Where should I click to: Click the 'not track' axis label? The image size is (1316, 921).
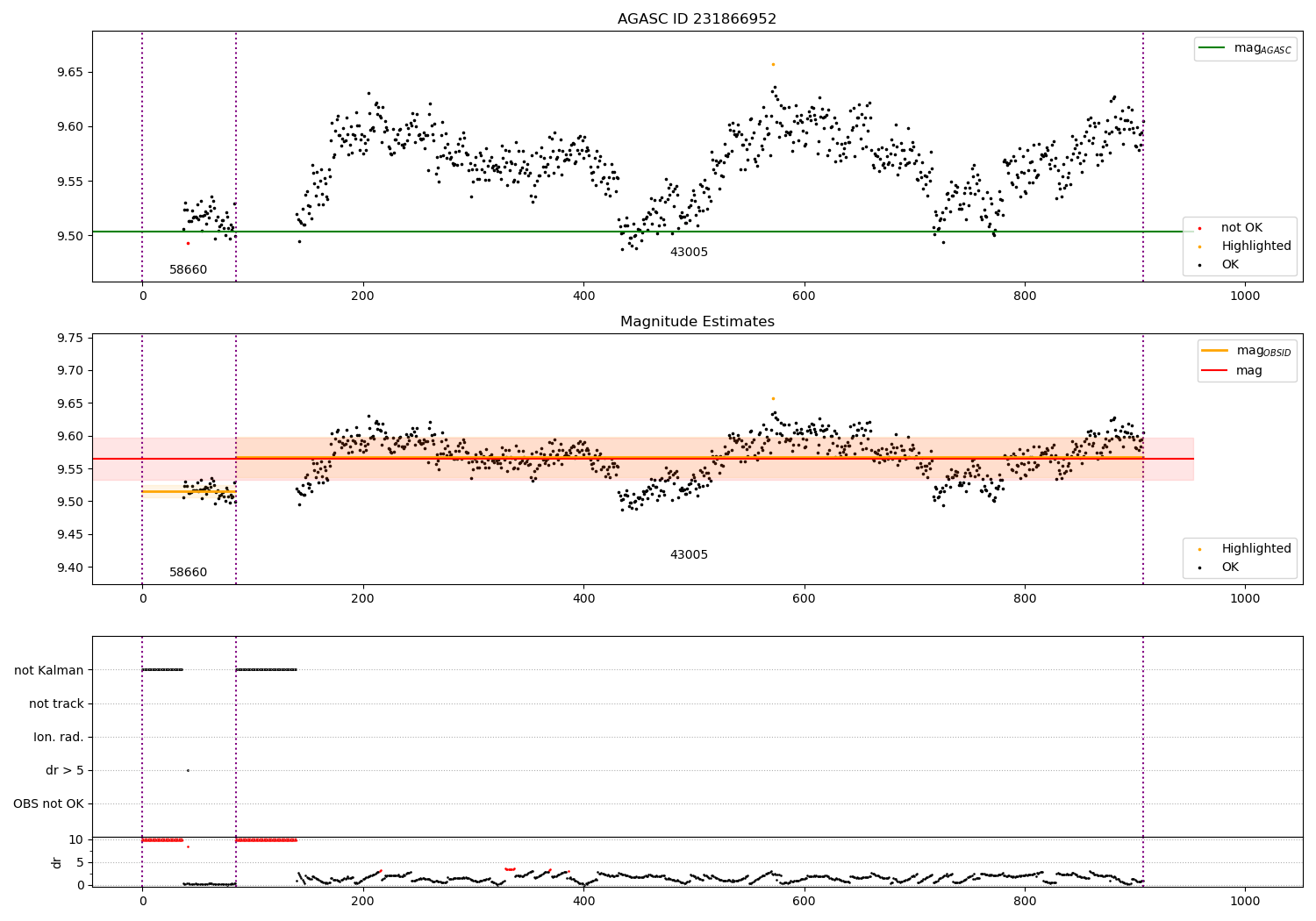click(x=56, y=703)
